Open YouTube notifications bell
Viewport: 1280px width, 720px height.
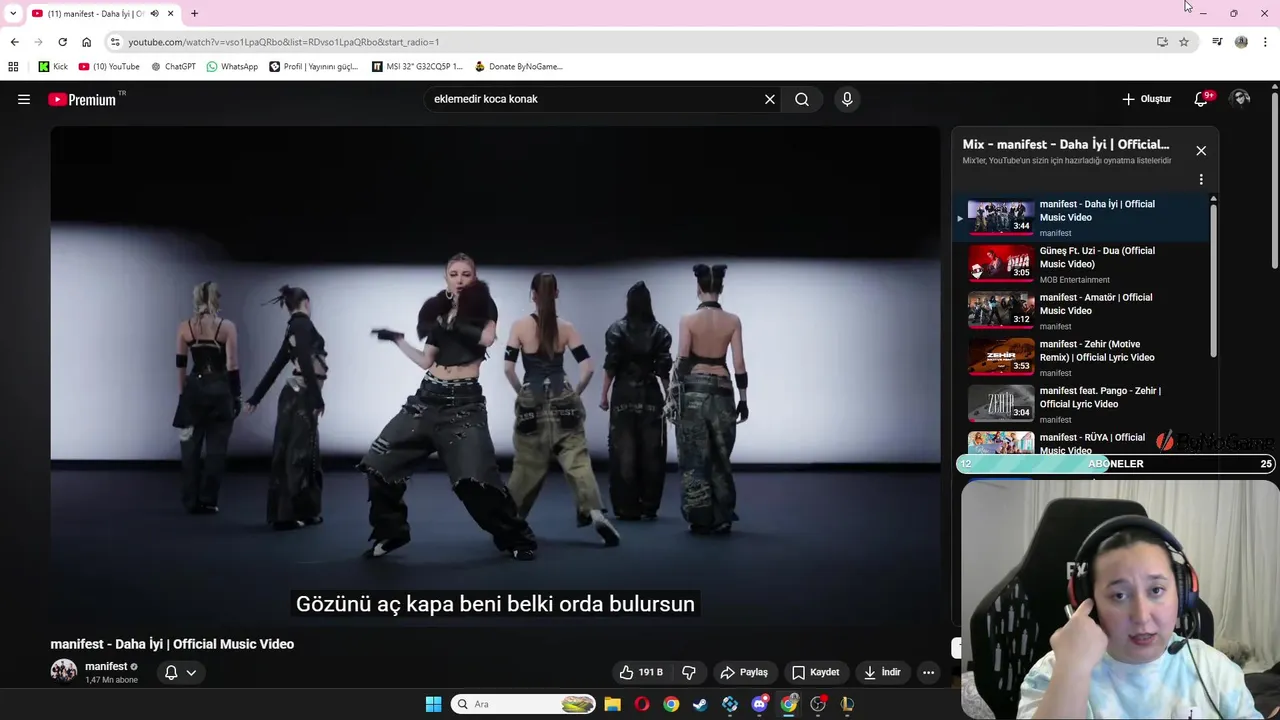[1201, 99]
